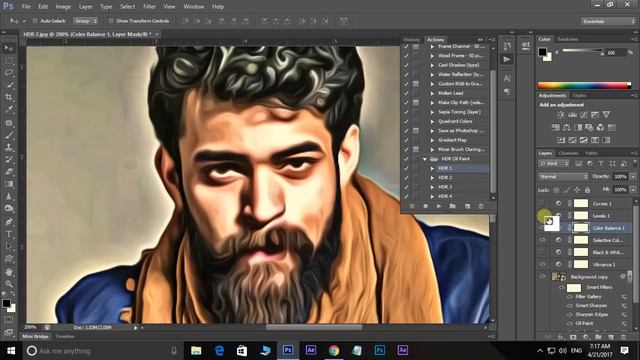The width and height of the screenshot is (640, 360).
Task: Select the Move tool in the toolbox
Action: 9,48
